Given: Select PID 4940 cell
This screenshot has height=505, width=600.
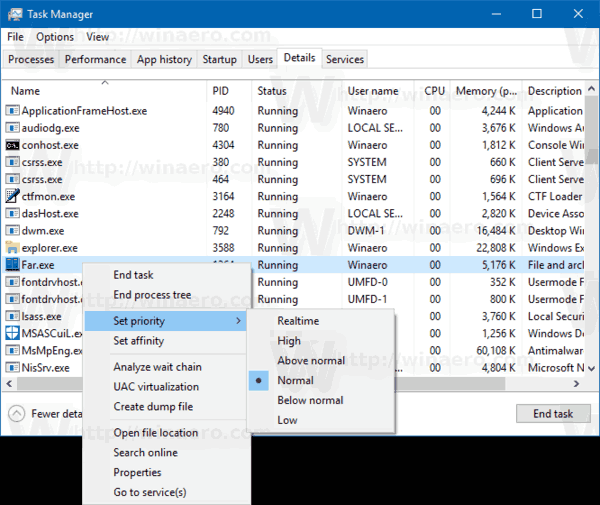Looking at the screenshot, I should (x=223, y=111).
